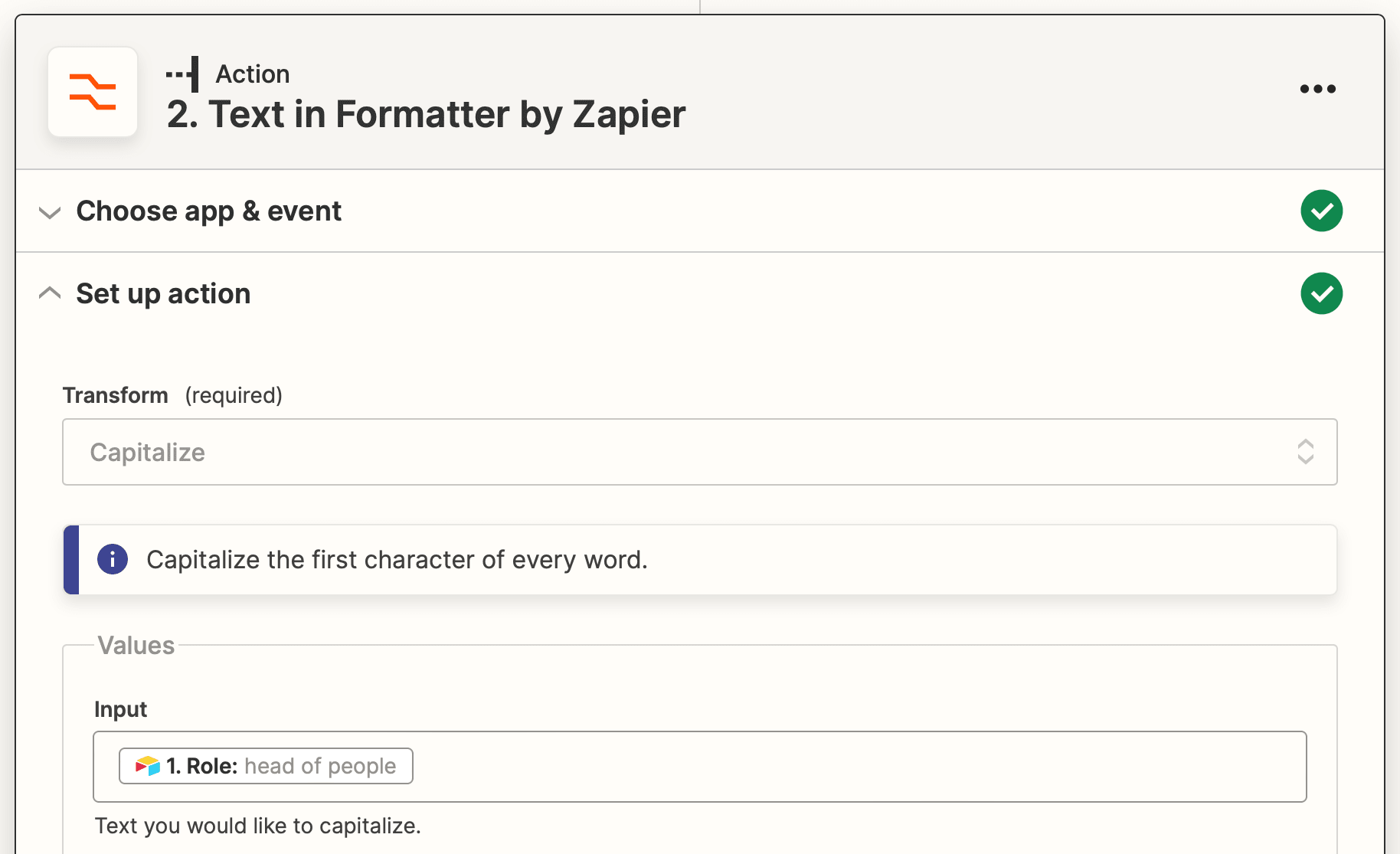This screenshot has height=854, width=1400.
Task: Click the Action step type icon
Action: (x=184, y=74)
